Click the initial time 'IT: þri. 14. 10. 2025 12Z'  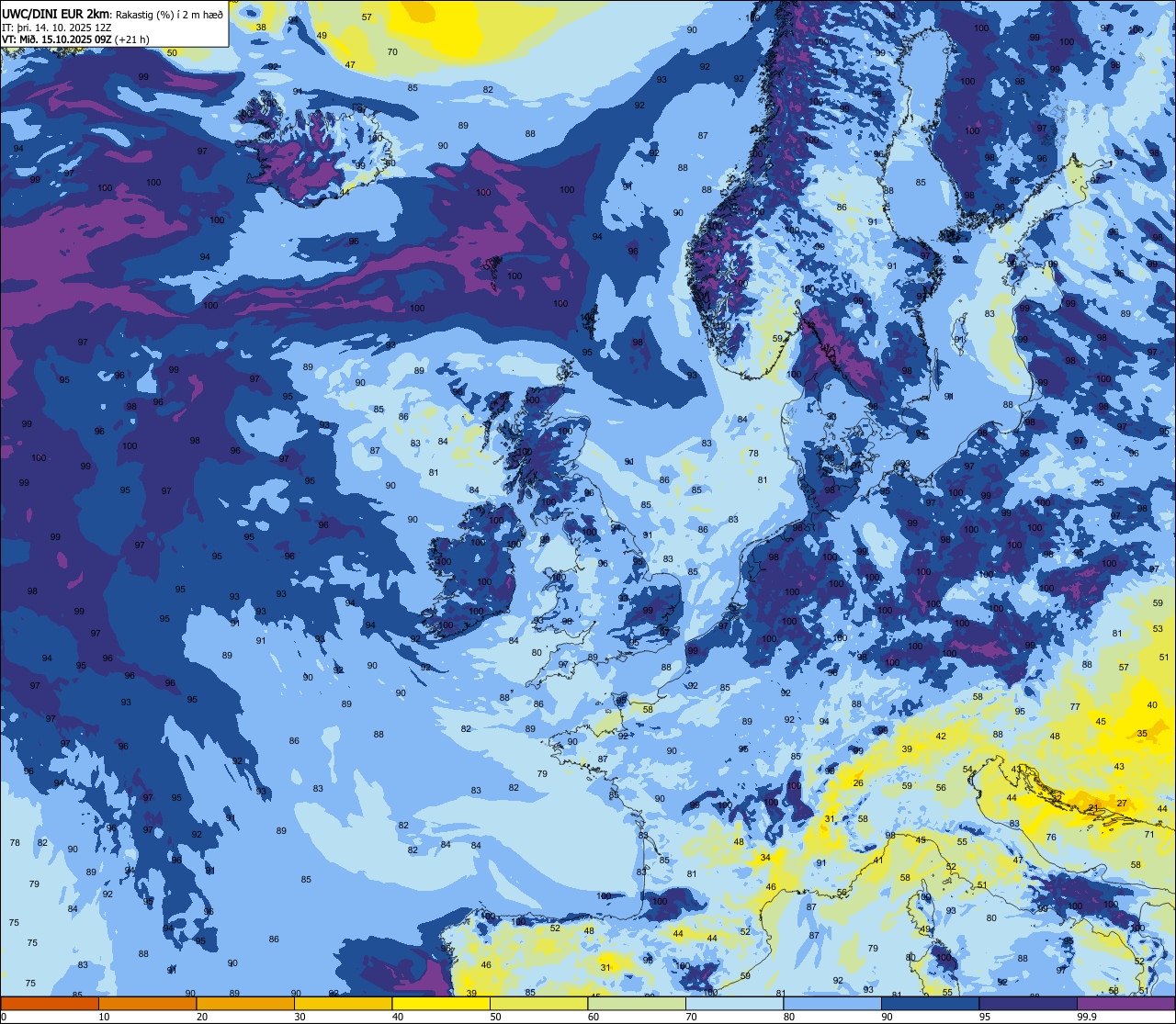coord(57,28)
